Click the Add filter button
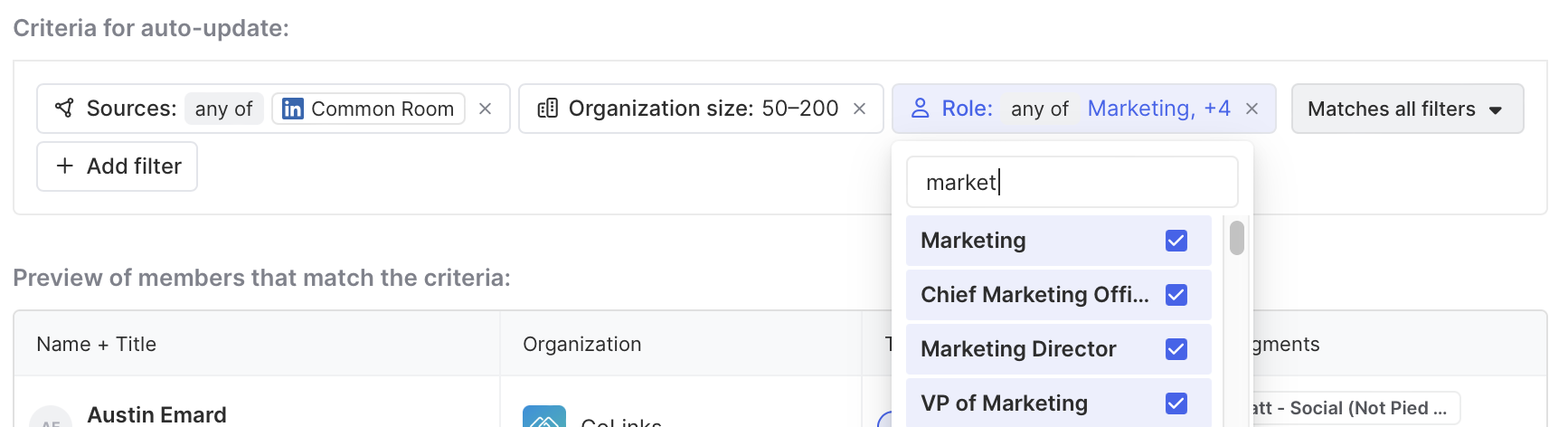Viewport: 1568px width, 427px height. [118, 166]
